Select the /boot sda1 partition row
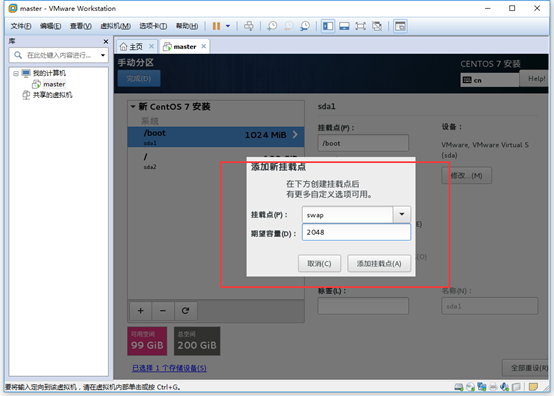This screenshot has height=396, width=554. click(x=216, y=137)
